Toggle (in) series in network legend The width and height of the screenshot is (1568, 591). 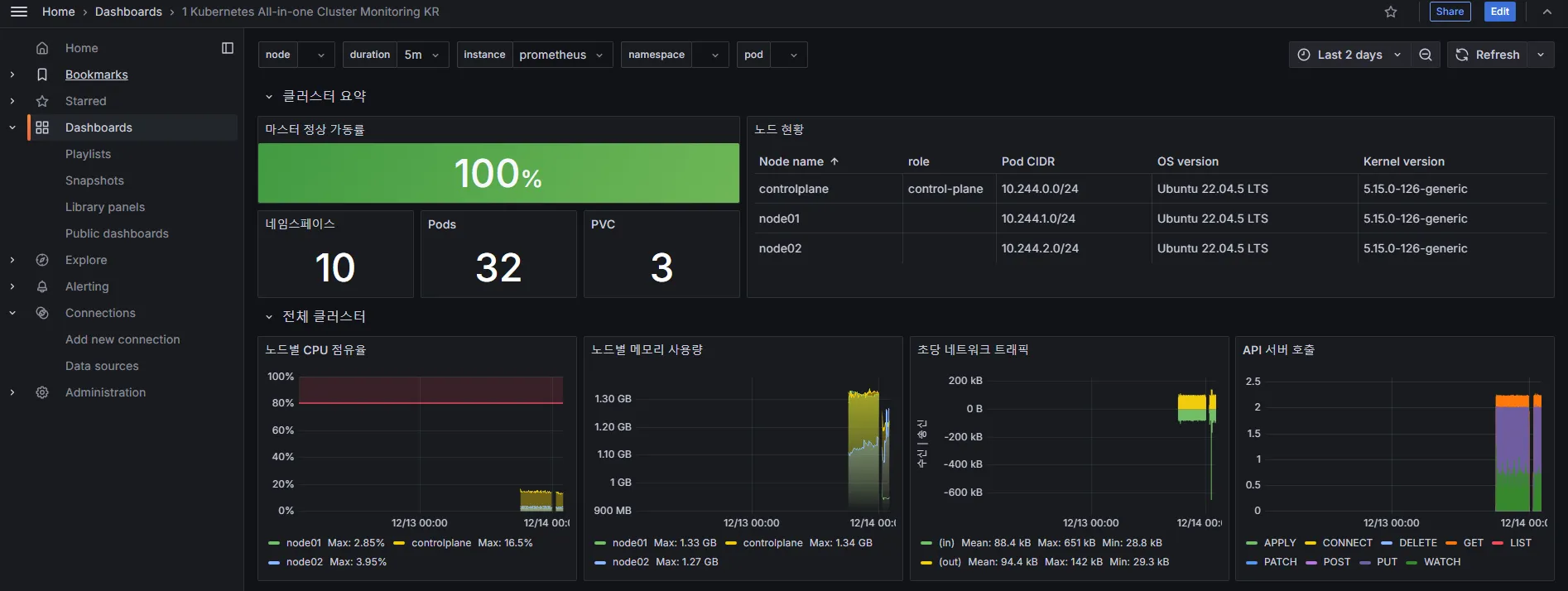[946, 543]
